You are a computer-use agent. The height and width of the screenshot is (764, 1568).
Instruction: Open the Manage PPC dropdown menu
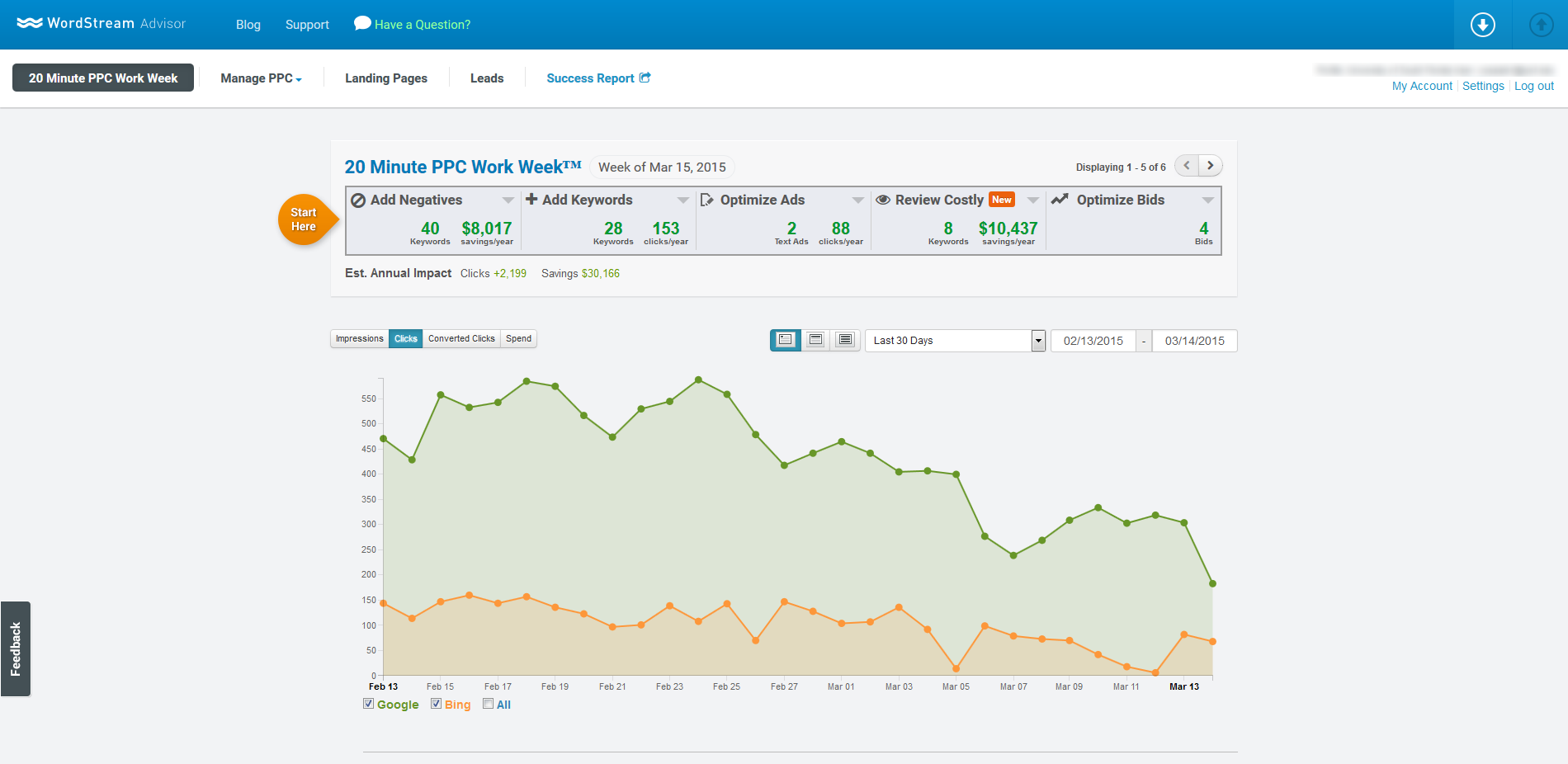click(x=261, y=78)
